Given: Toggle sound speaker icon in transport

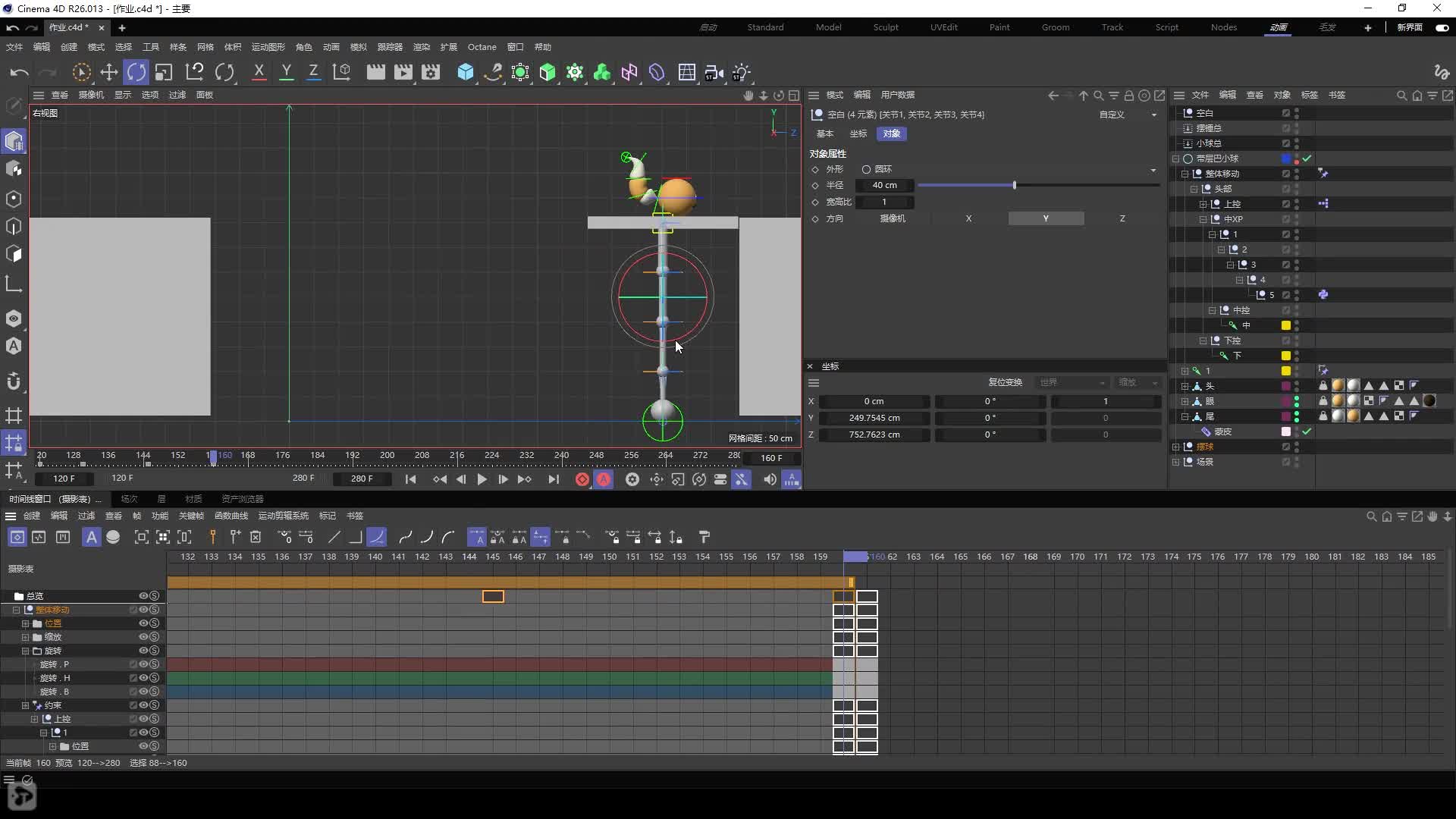Looking at the screenshot, I should click(770, 479).
